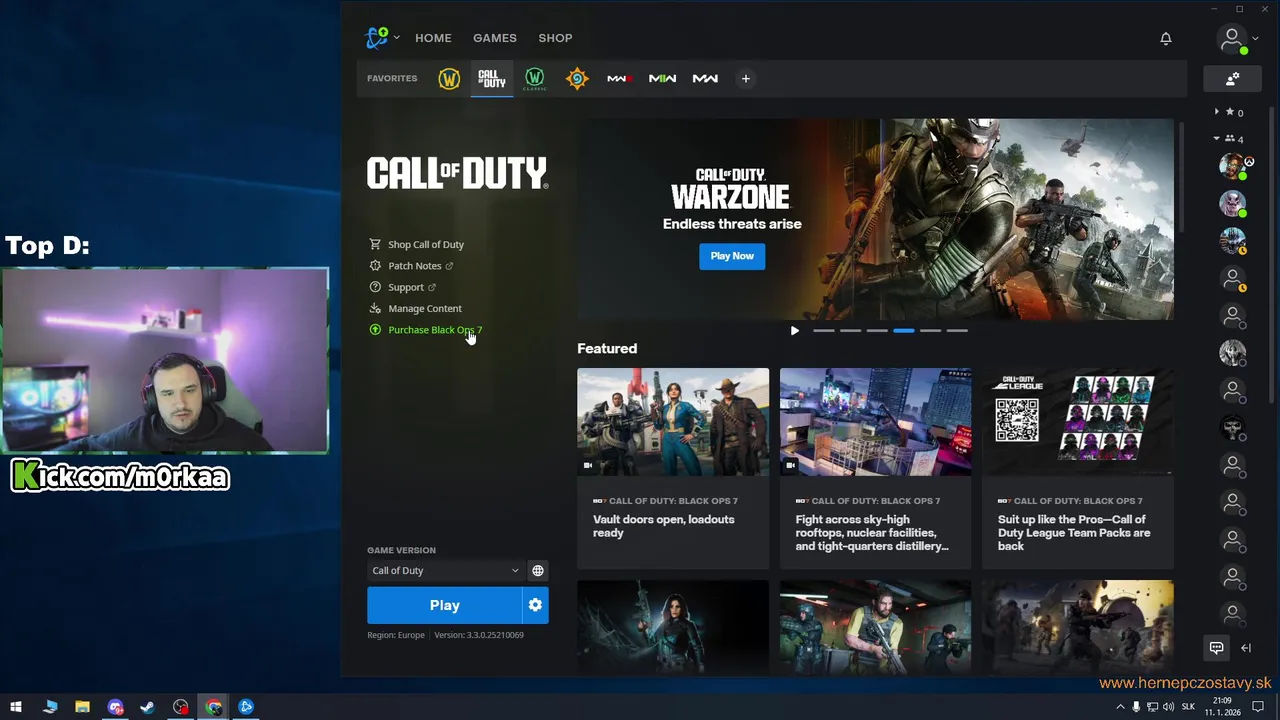This screenshot has height=720, width=1280.
Task: Select World of Warcraft in favorites bar
Action: (x=449, y=78)
